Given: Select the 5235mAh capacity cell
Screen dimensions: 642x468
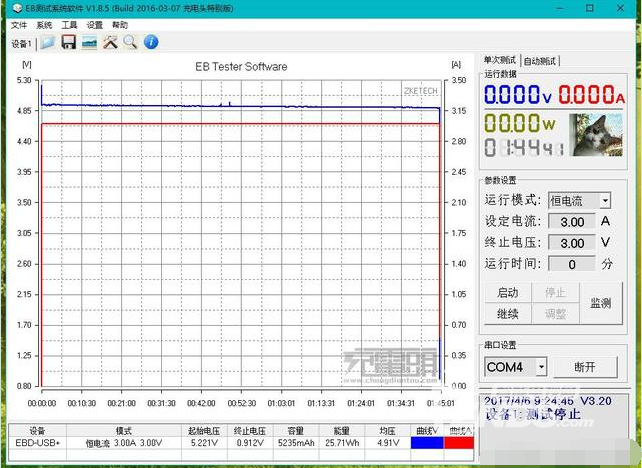Looking at the screenshot, I should click(x=295, y=443).
